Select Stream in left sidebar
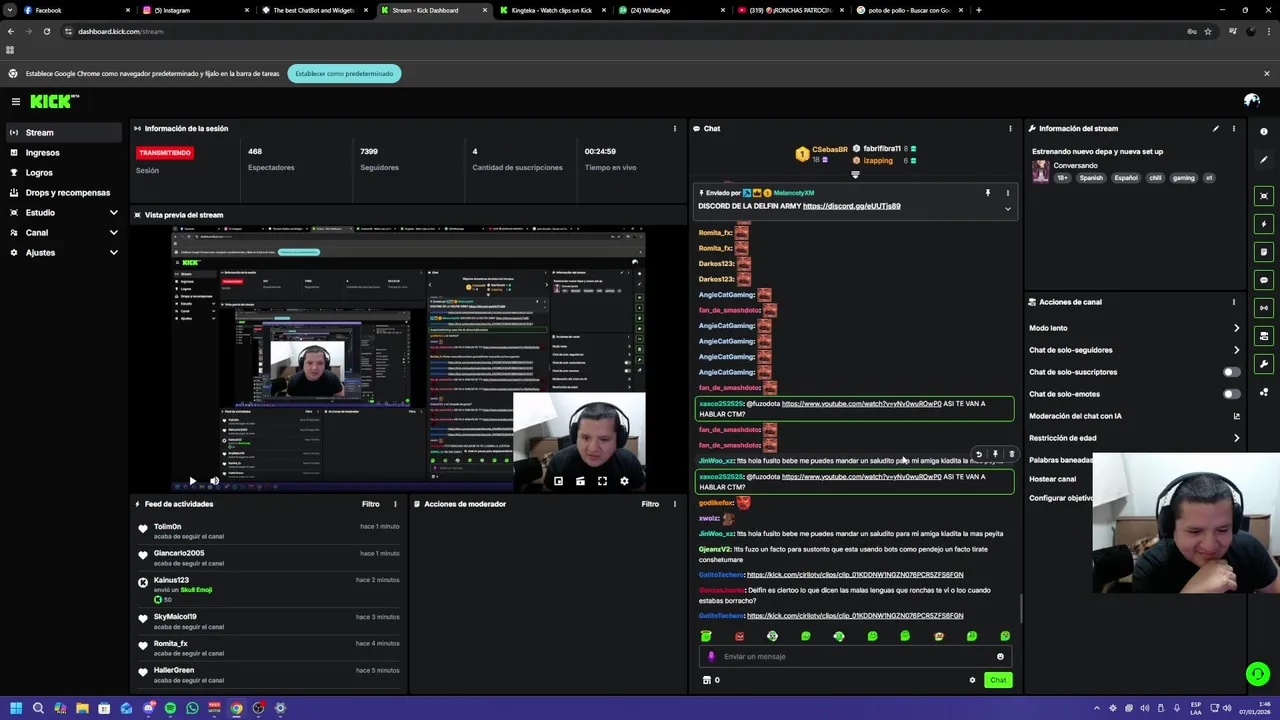This screenshot has width=1280, height=720. click(64, 132)
